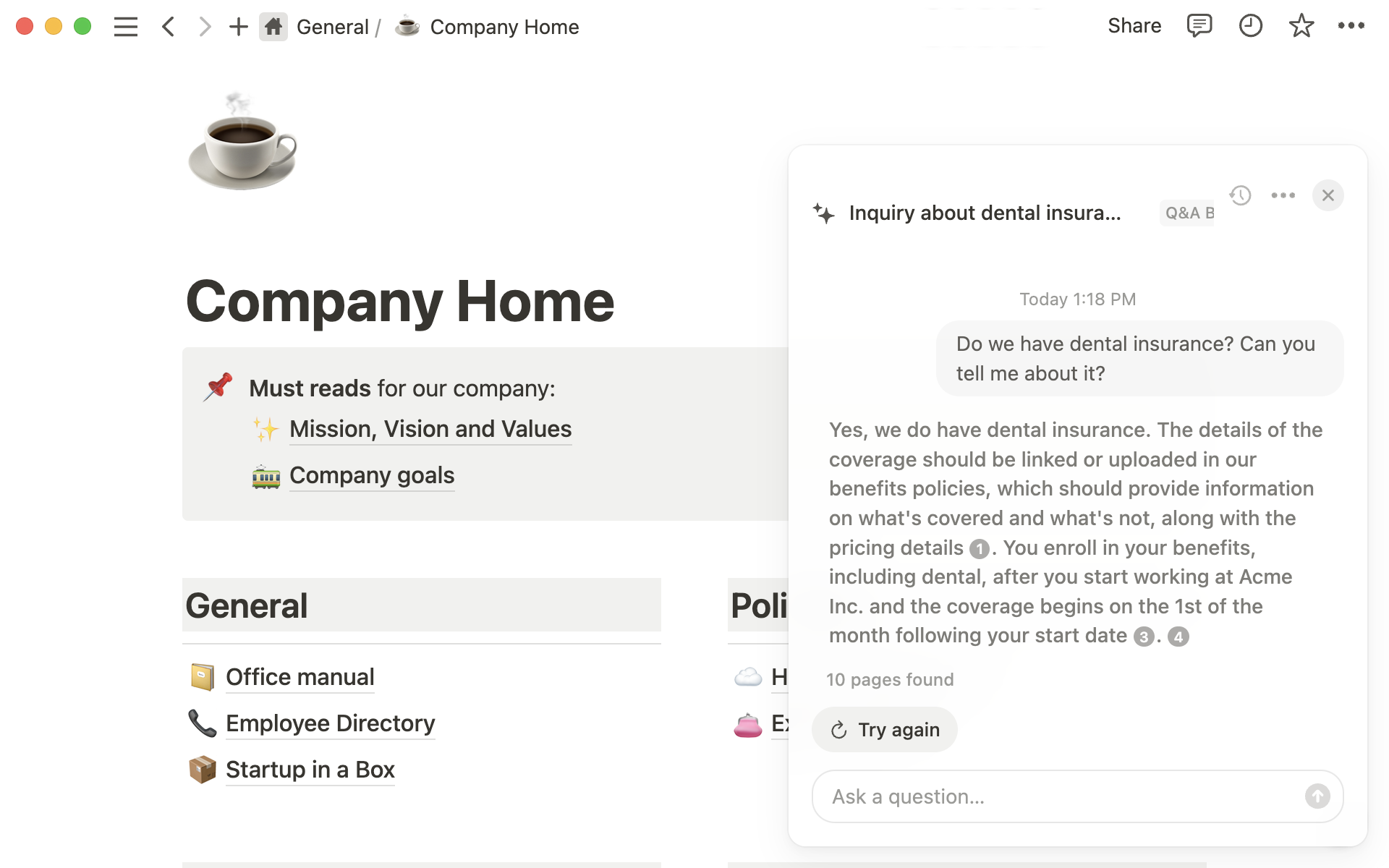Toggle the favorite/star icon

[1302, 27]
